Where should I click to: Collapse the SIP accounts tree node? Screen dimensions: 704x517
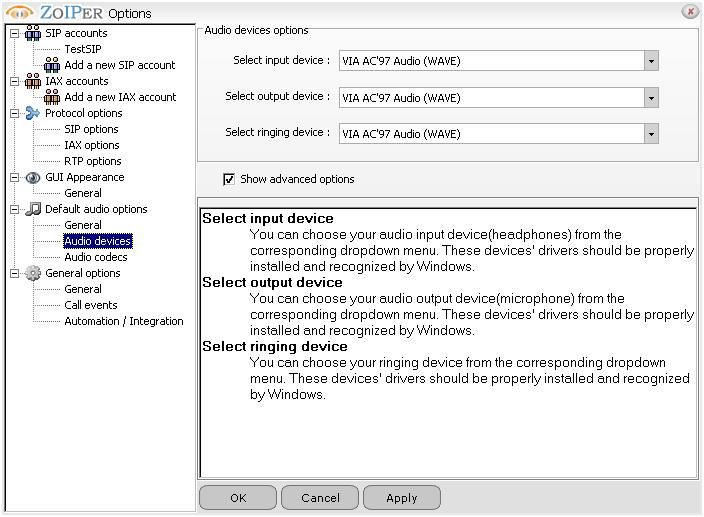point(14,33)
